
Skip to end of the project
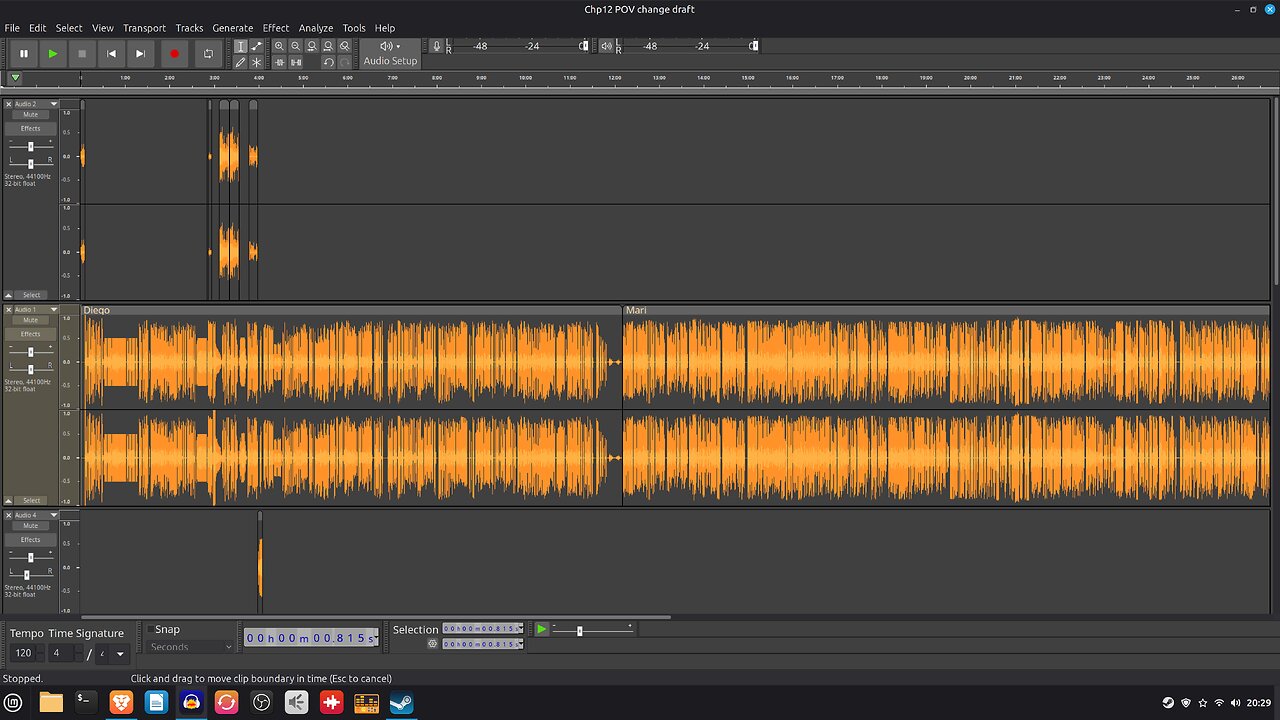141,53
